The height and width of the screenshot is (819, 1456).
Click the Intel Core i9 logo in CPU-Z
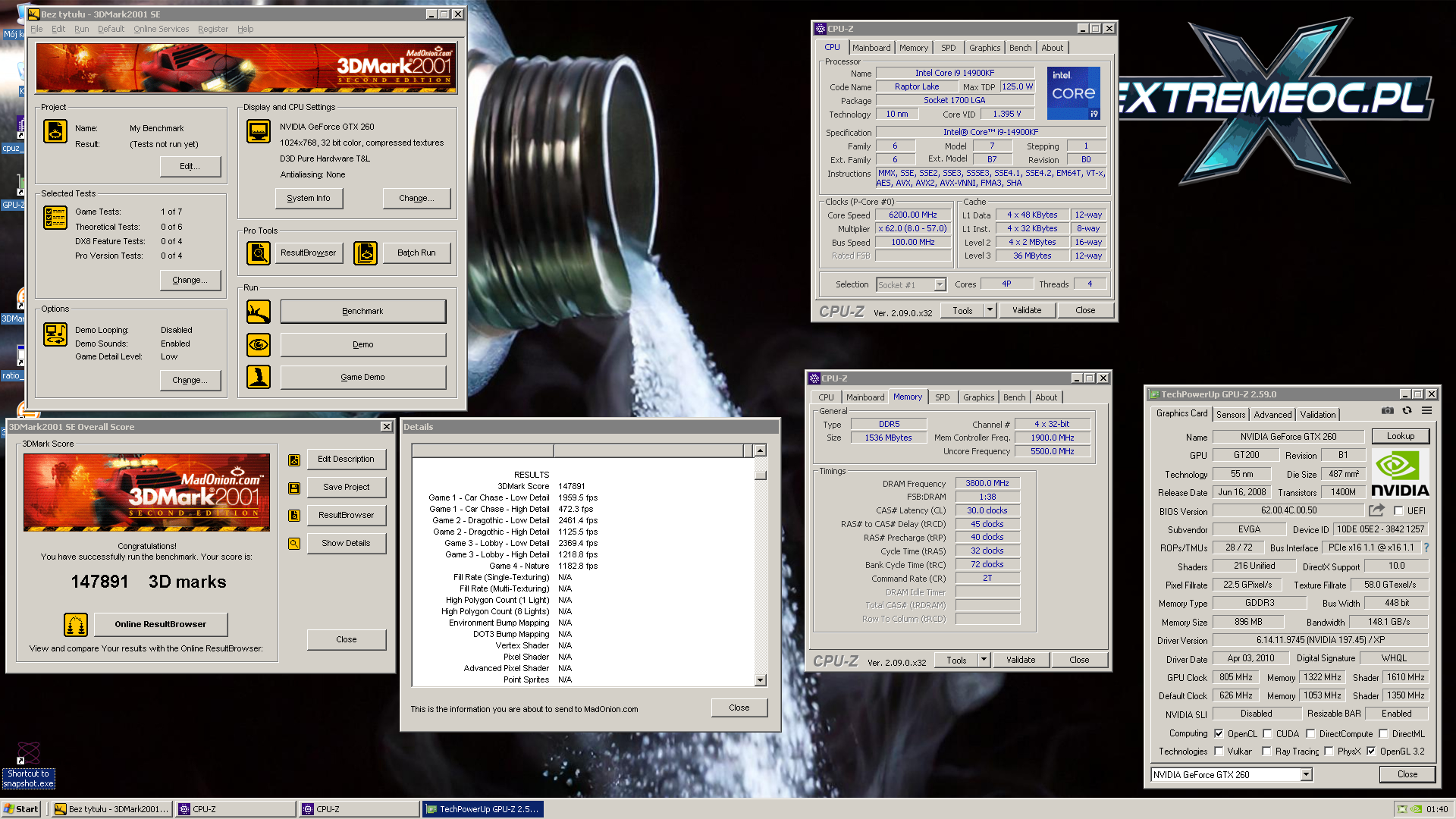point(1074,93)
